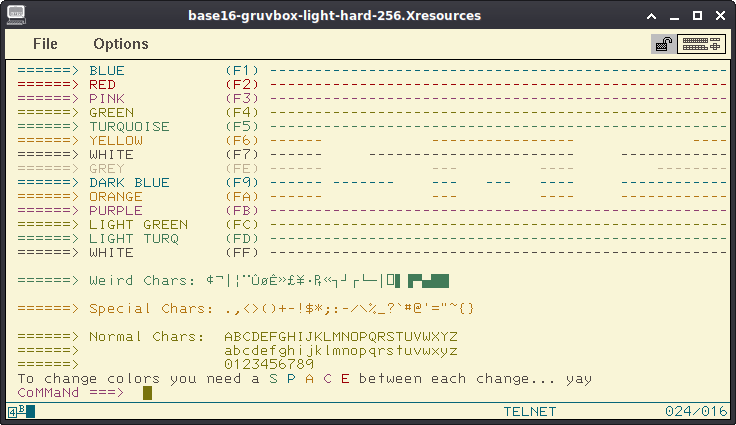Click the (FF) code text
736x425 pixels.
(242, 253)
